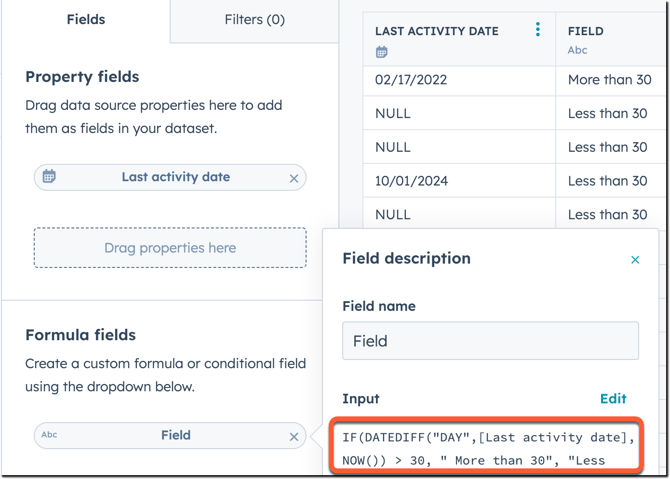This screenshot has height=479, width=670.
Task: Switch to the Fields tab
Action: [85, 19]
